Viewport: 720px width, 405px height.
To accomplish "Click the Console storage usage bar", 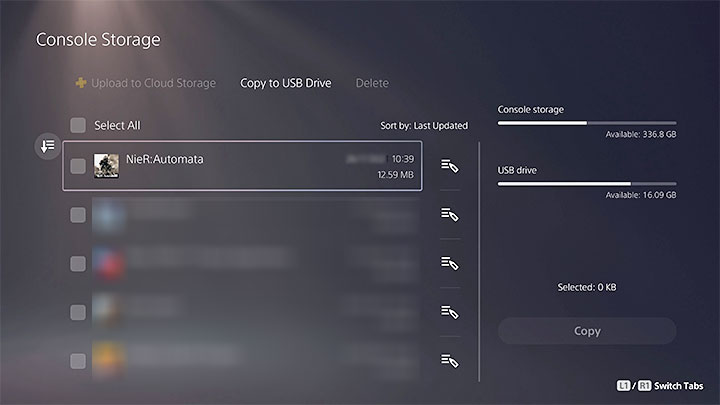I will pyautogui.click(x=587, y=123).
